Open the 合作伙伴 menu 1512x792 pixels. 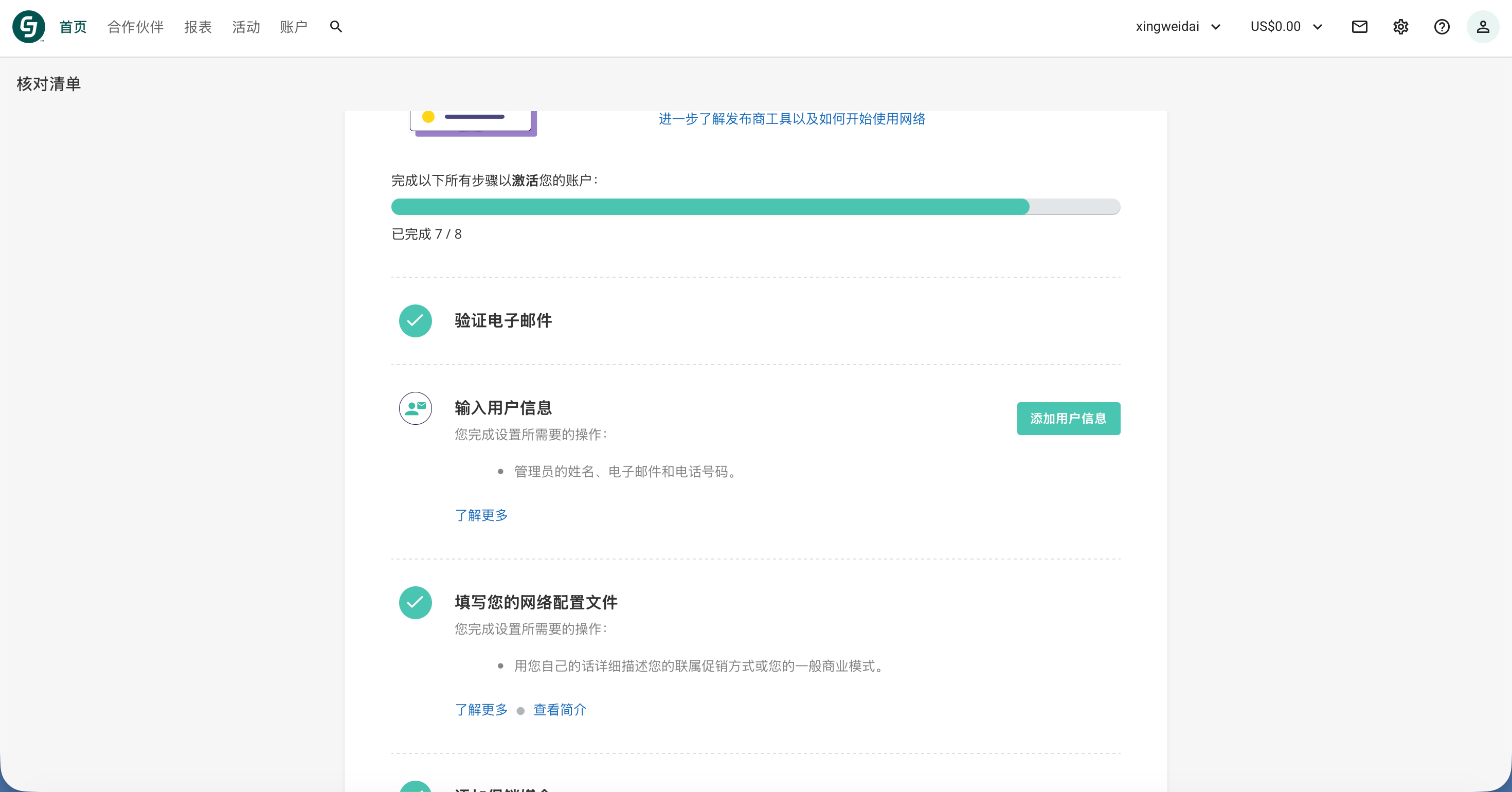coord(136,27)
